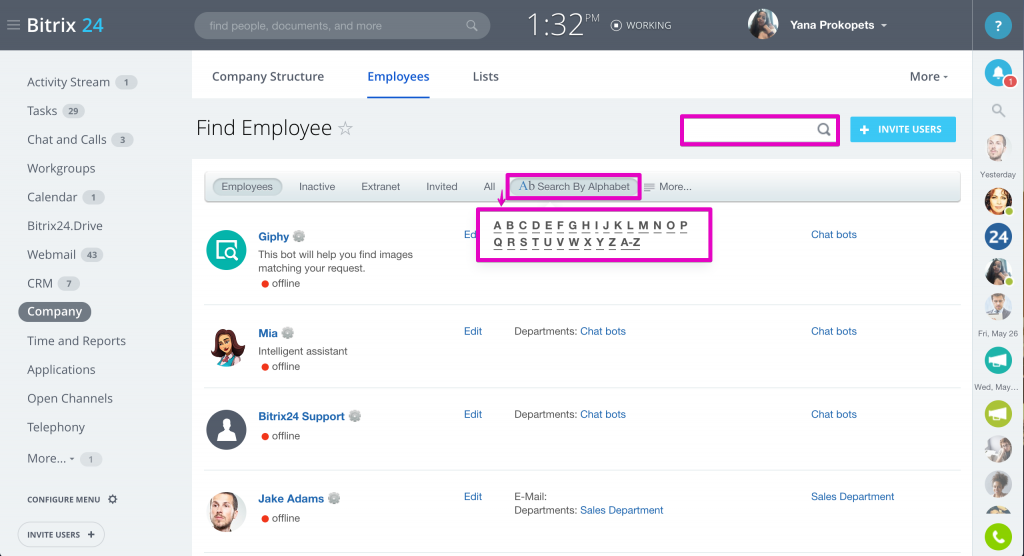This screenshot has width=1024, height=556.
Task: Open Calendar in the sidebar
Action: coord(52,197)
